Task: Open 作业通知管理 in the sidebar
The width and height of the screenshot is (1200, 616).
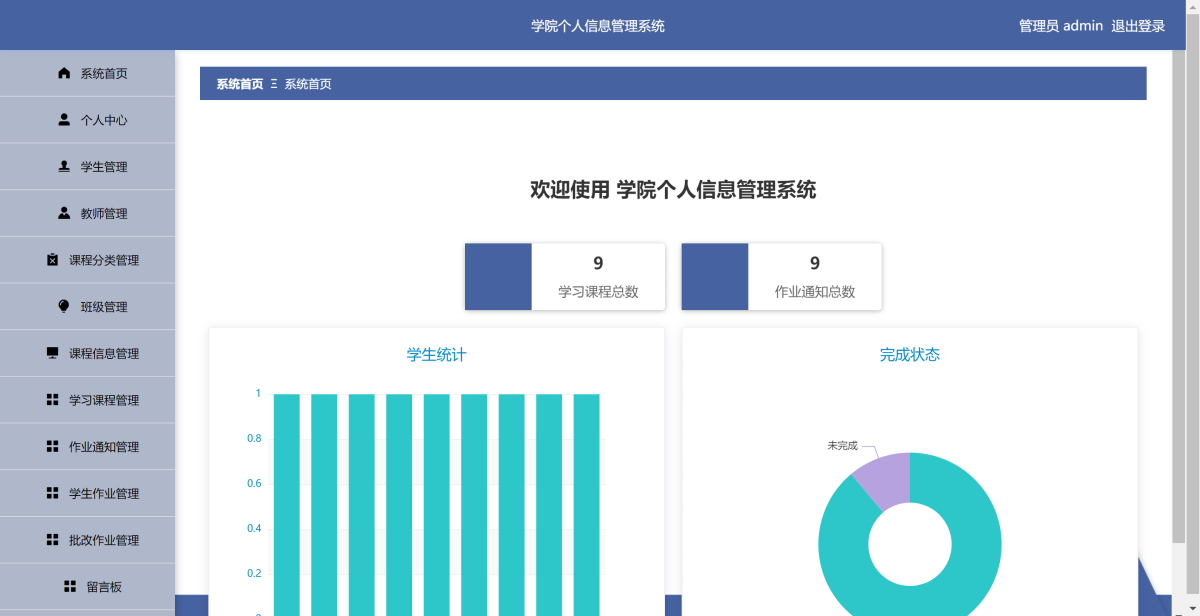Action: click(103, 447)
